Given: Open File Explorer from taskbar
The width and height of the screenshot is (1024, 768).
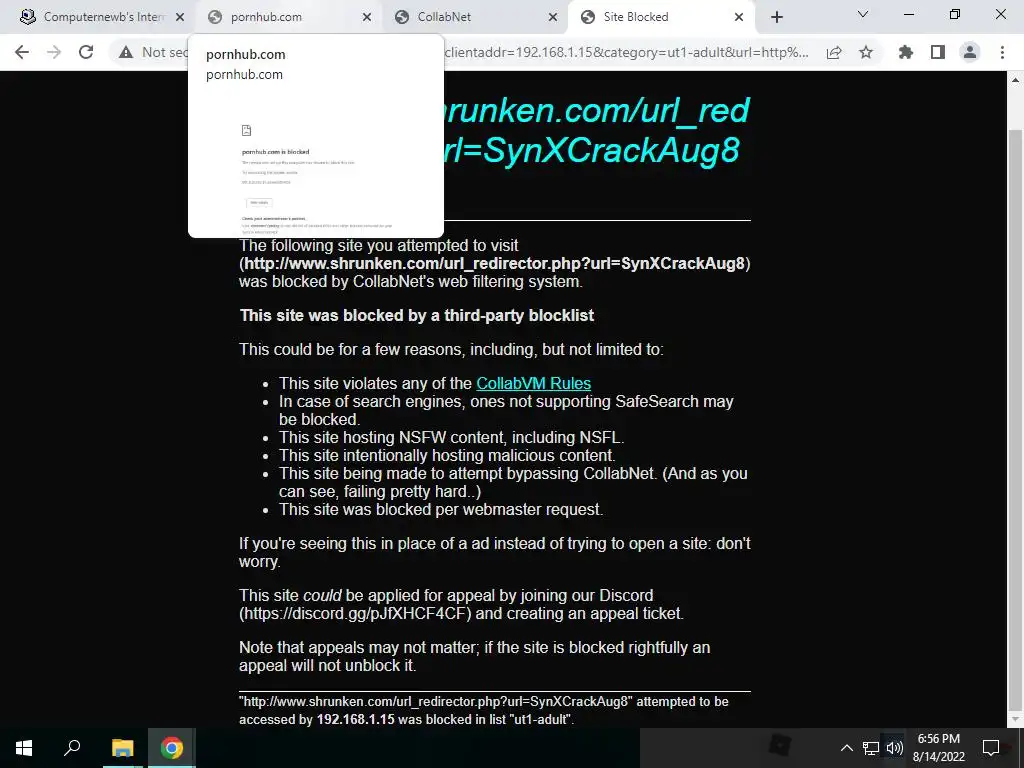Looking at the screenshot, I should point(122,748).
